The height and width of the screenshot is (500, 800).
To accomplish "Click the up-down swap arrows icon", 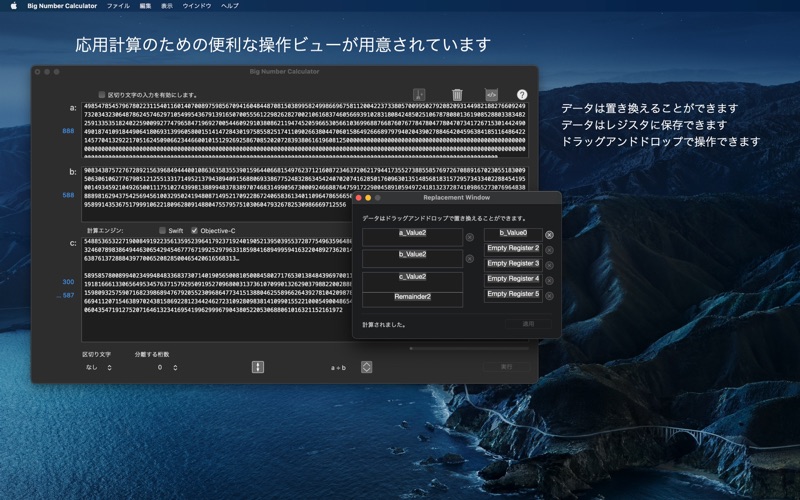I will 257,367.
